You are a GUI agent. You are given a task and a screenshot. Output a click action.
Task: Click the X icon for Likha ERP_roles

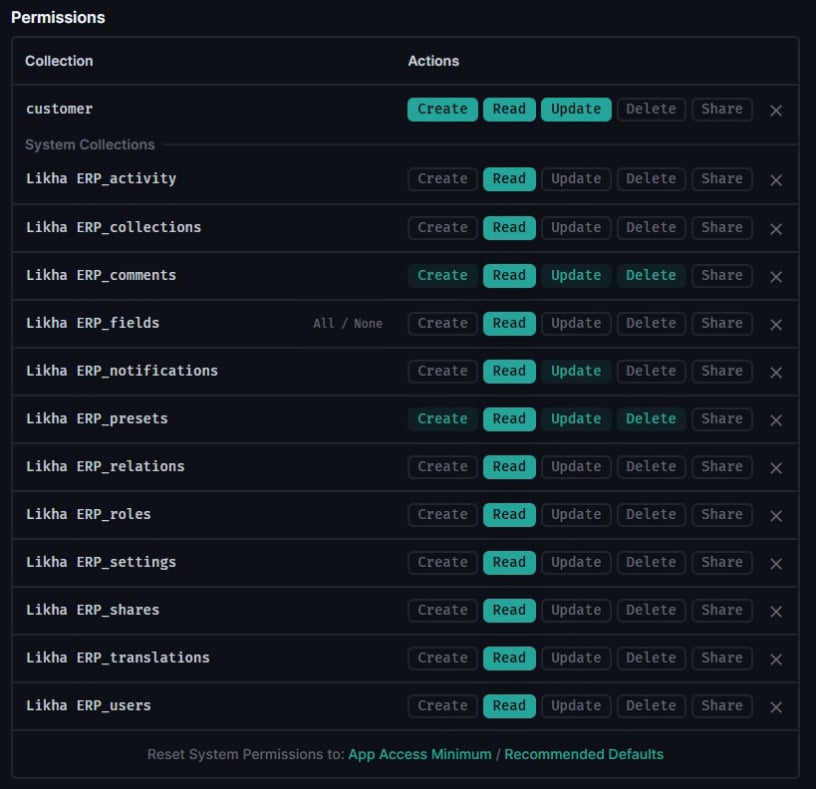pyautogui.click(x=776, y=516)
